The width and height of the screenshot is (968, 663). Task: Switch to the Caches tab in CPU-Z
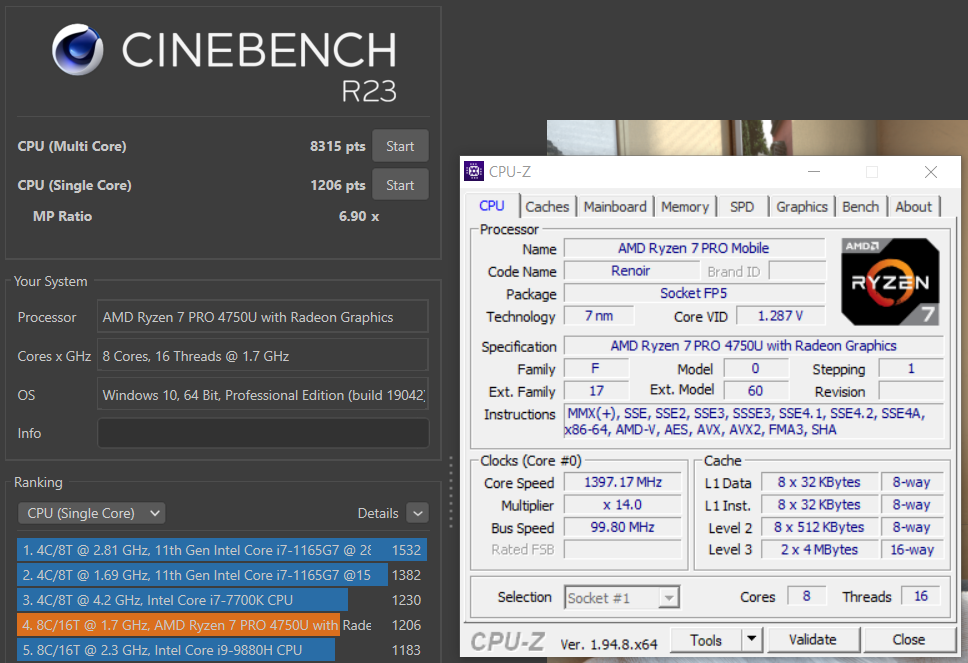[x=547, y=207]
